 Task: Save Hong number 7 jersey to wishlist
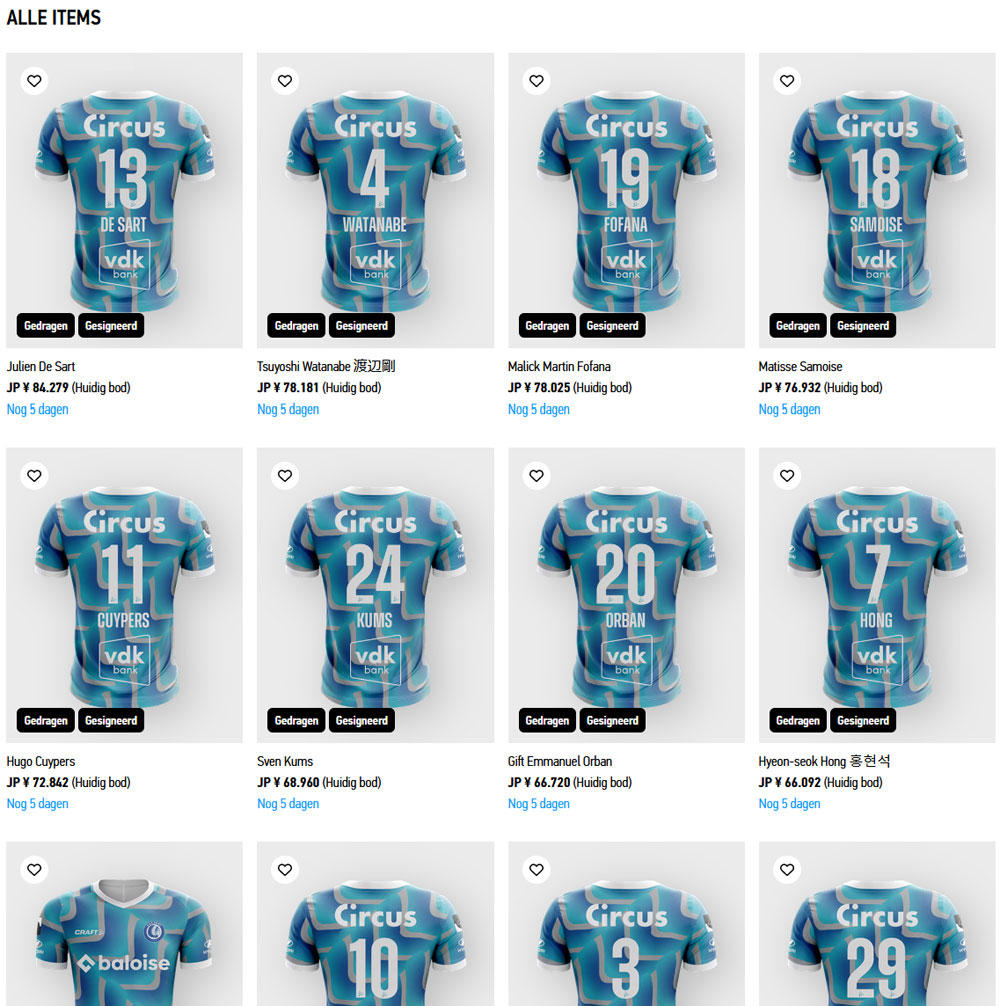(787, 475)
